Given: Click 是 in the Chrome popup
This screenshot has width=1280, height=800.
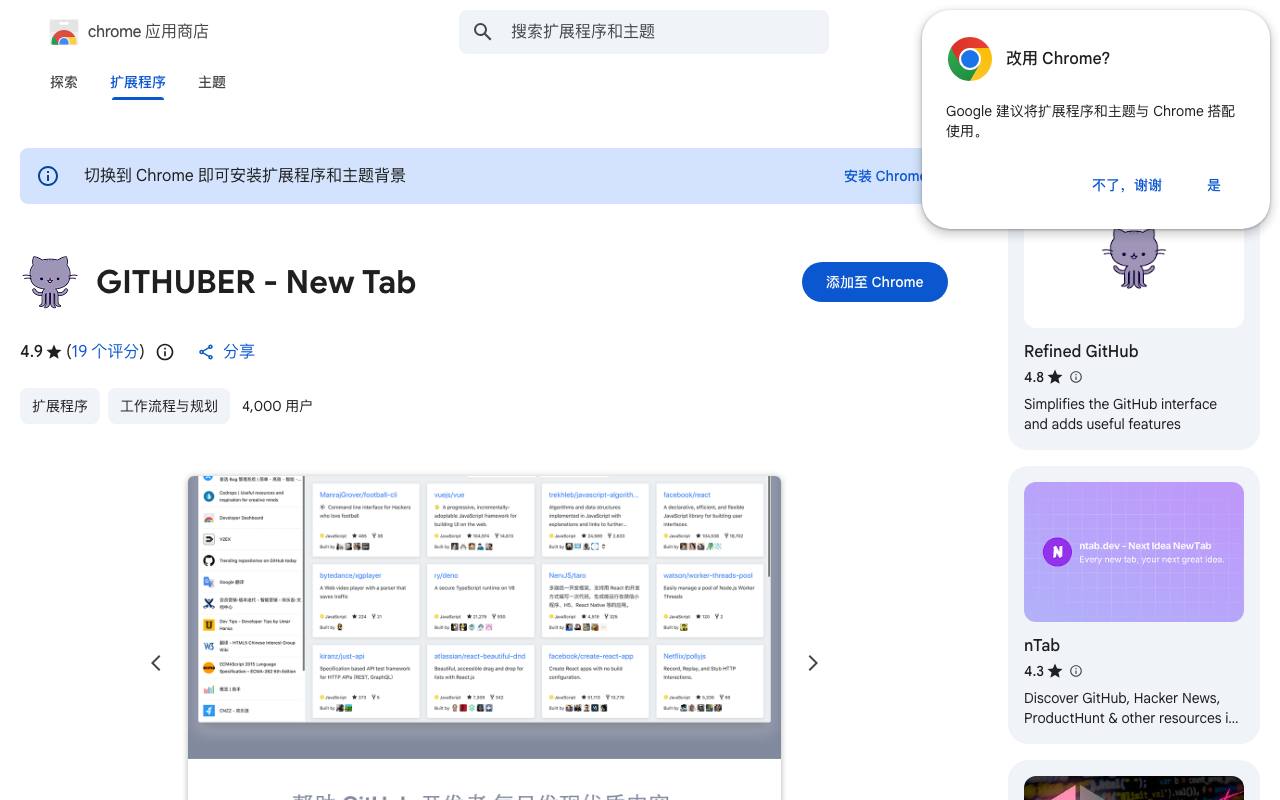Looking at the screenshot, I should point(1214,185).
